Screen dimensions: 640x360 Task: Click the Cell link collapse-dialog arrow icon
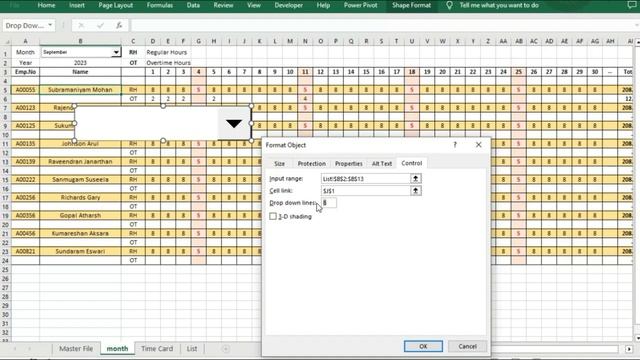pos(416,191)
